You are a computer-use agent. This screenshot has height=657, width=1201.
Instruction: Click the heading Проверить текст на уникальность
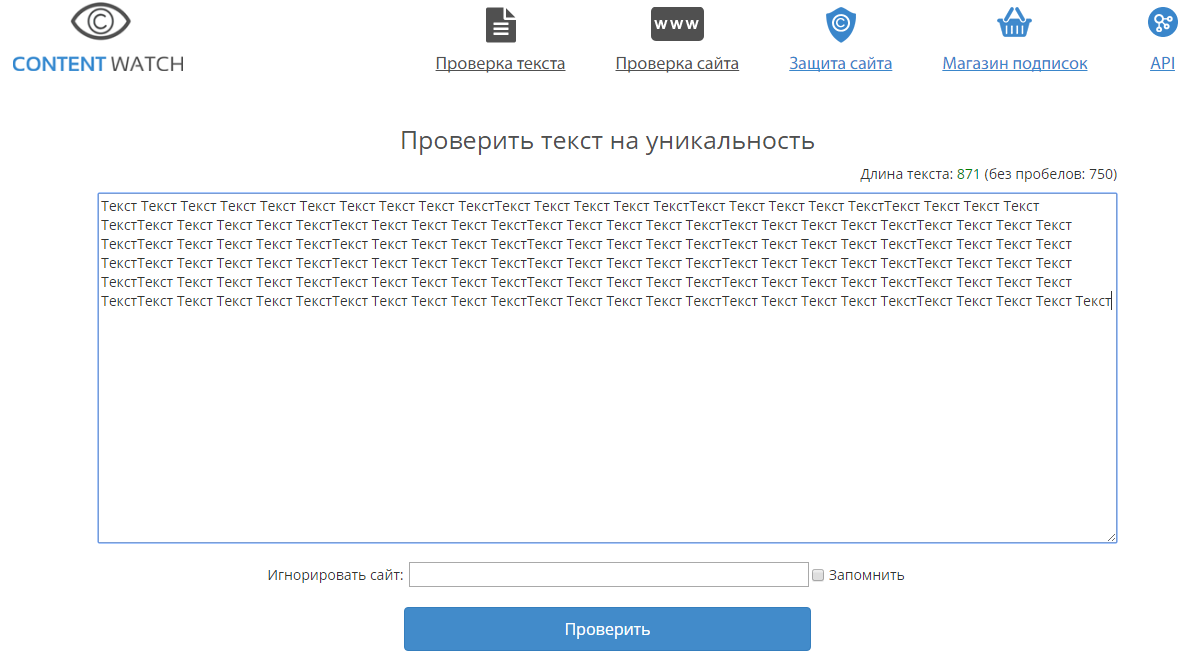[607, 140]
